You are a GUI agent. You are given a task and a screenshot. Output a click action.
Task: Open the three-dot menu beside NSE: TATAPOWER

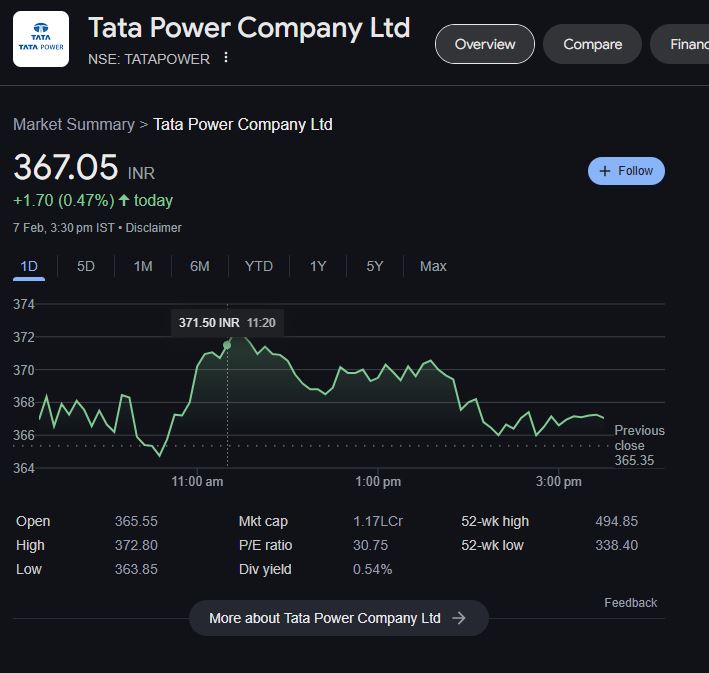[226, 58]
